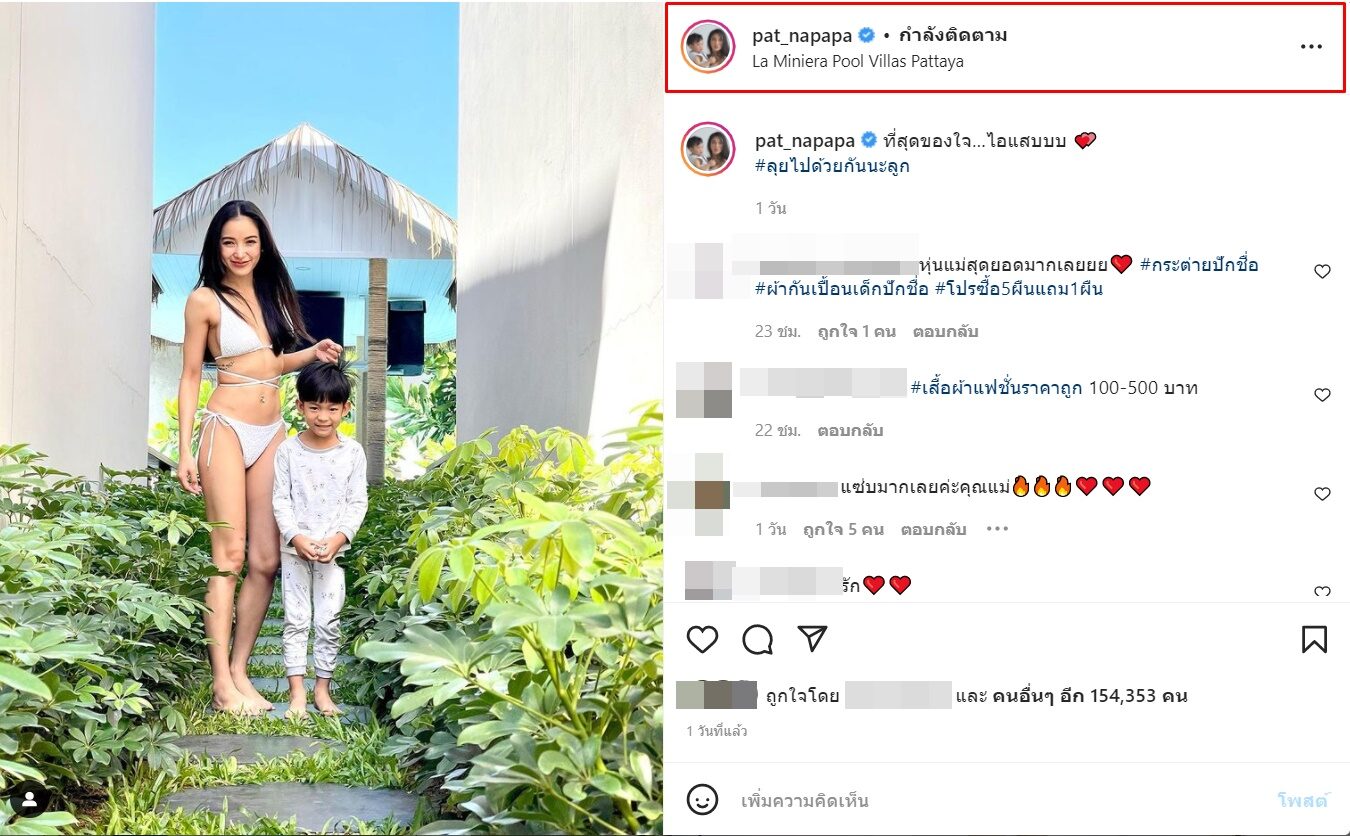Save the post with the bookmark icon
The height and width of the screenshot is (836, 1350).
click(1314, 639)
